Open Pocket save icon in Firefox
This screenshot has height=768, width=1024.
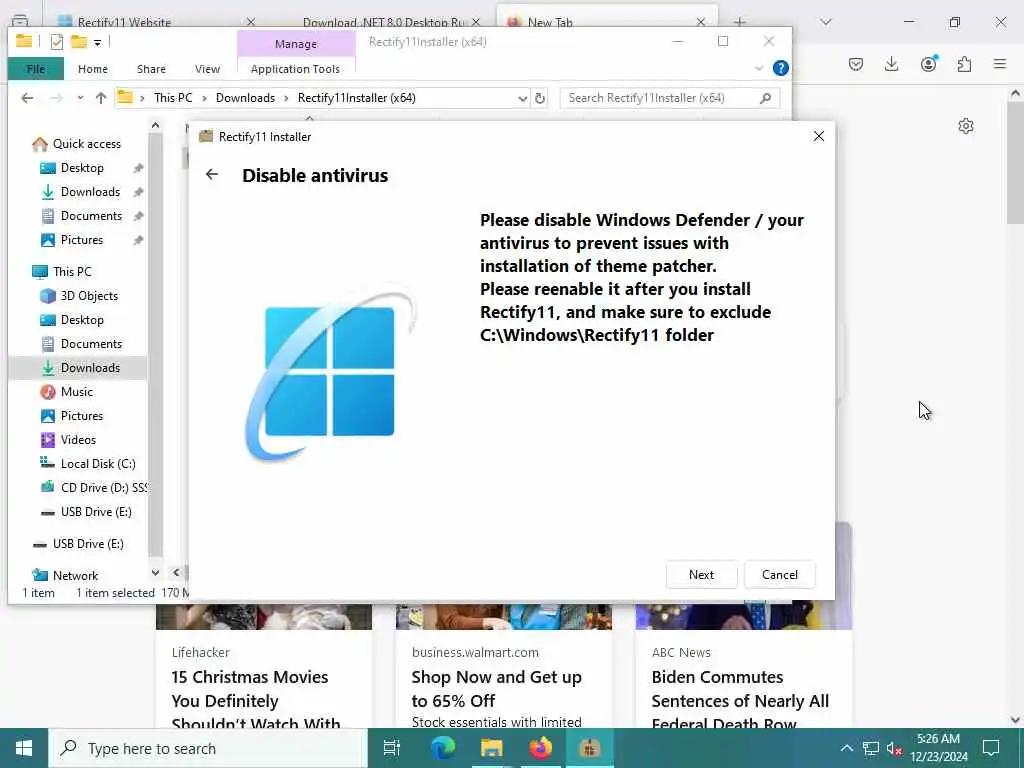point(856,64)
